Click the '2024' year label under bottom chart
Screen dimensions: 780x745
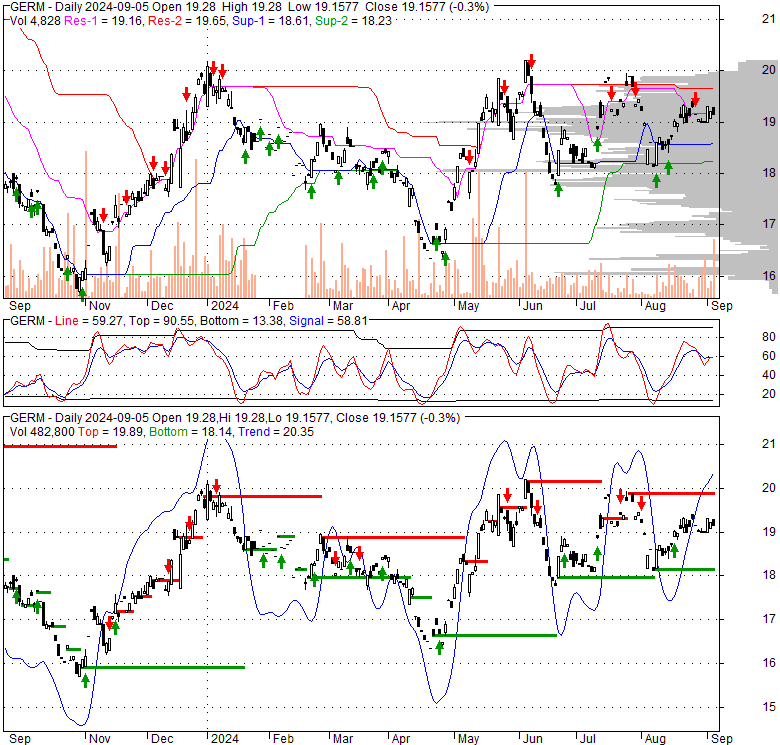click(225, 739)
